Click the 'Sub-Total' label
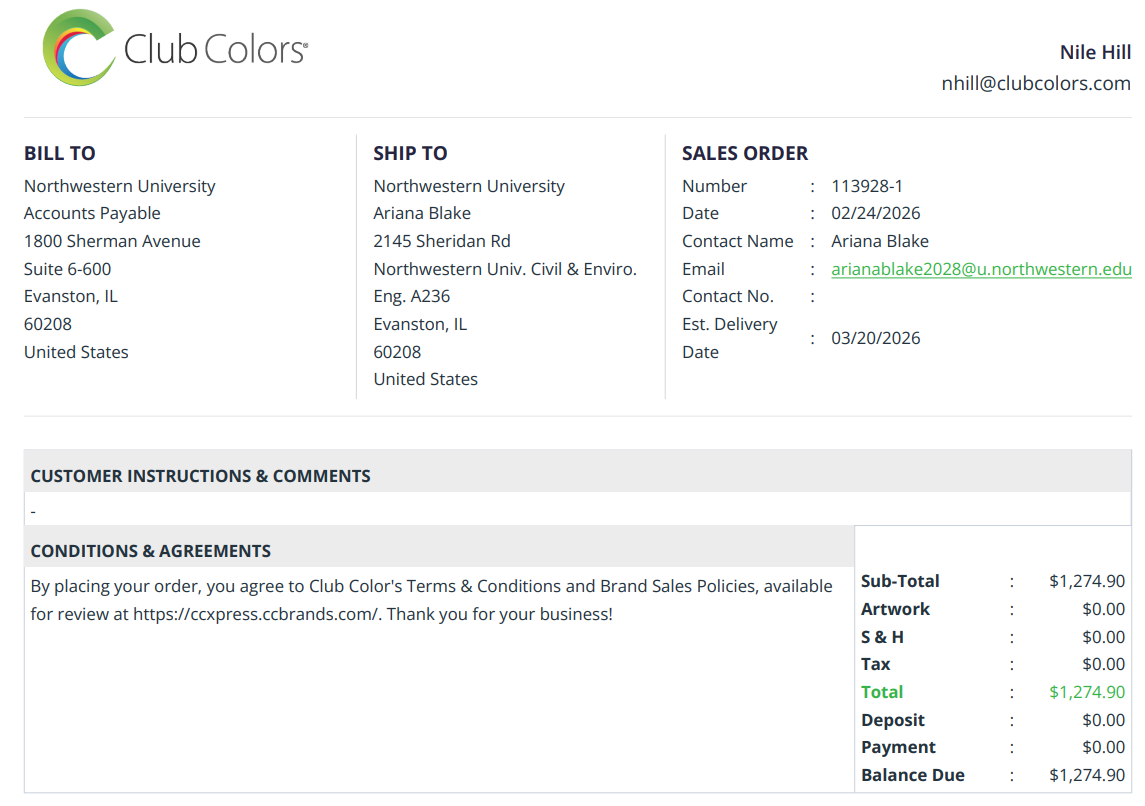The width and height of the screenshot is (1145, 806). [x=900, y=581]
